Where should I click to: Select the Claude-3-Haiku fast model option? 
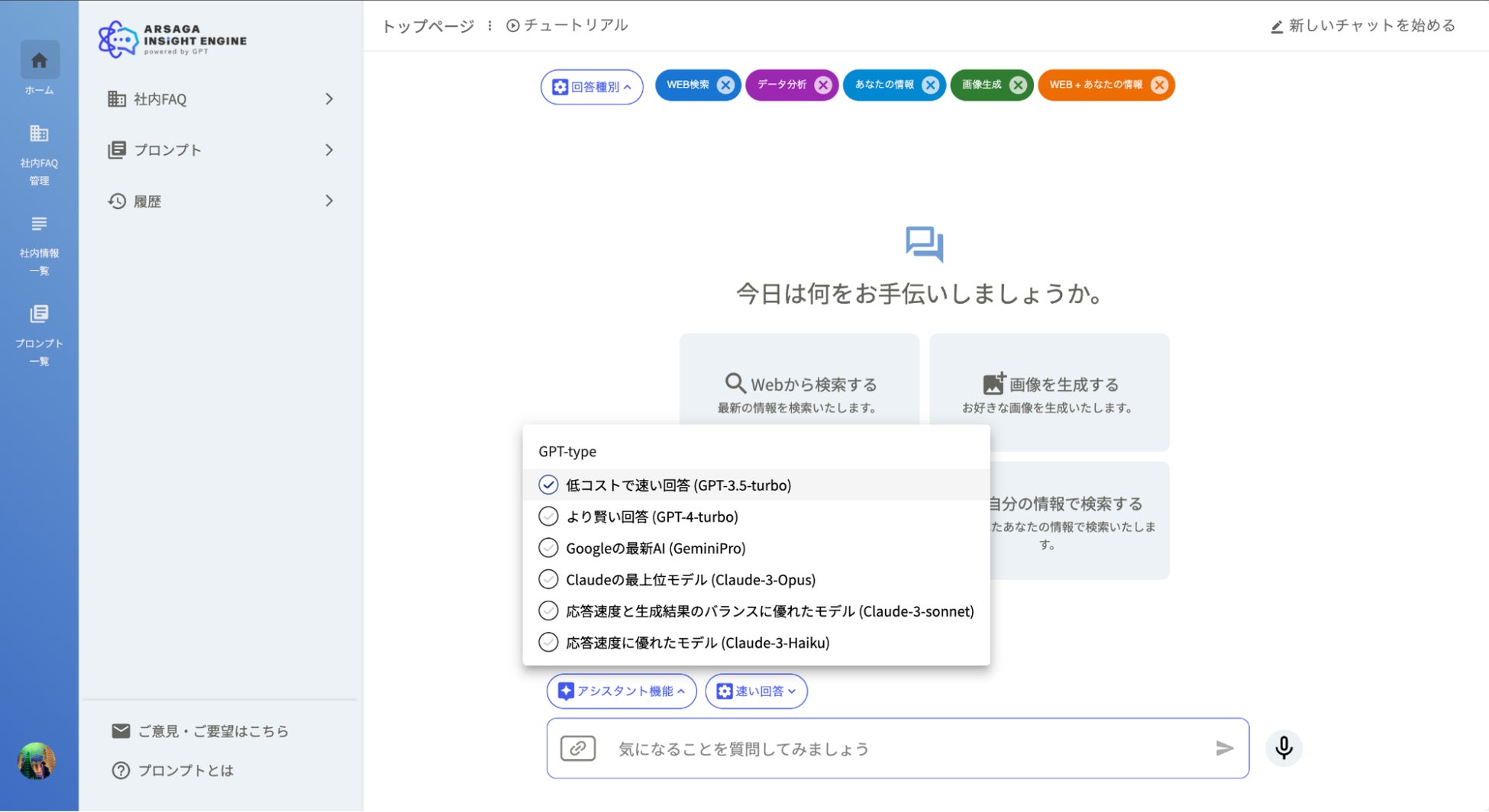756,643
